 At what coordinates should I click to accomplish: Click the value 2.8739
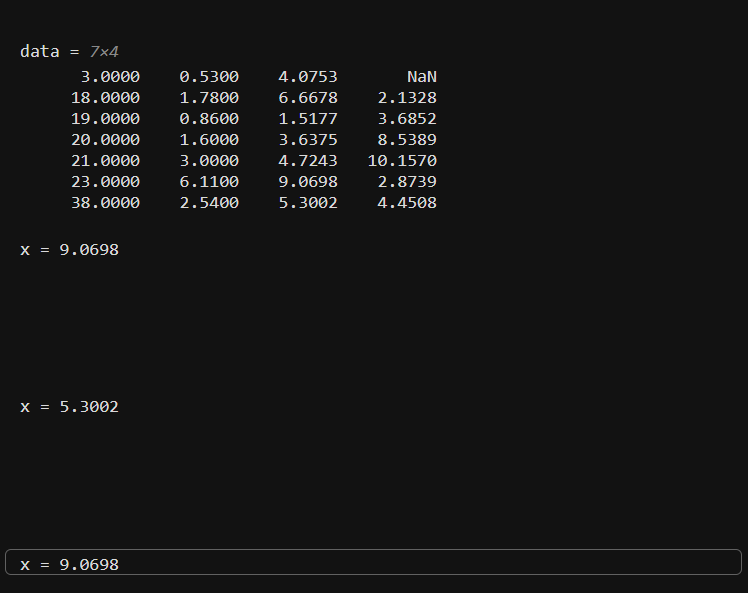(407, 181)
